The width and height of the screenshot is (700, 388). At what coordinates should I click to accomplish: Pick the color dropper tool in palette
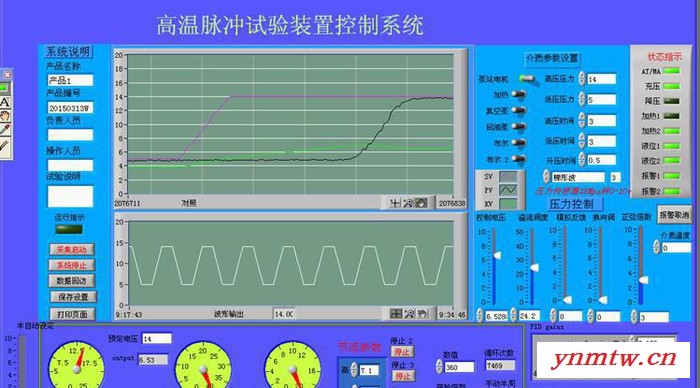[5, 130]
